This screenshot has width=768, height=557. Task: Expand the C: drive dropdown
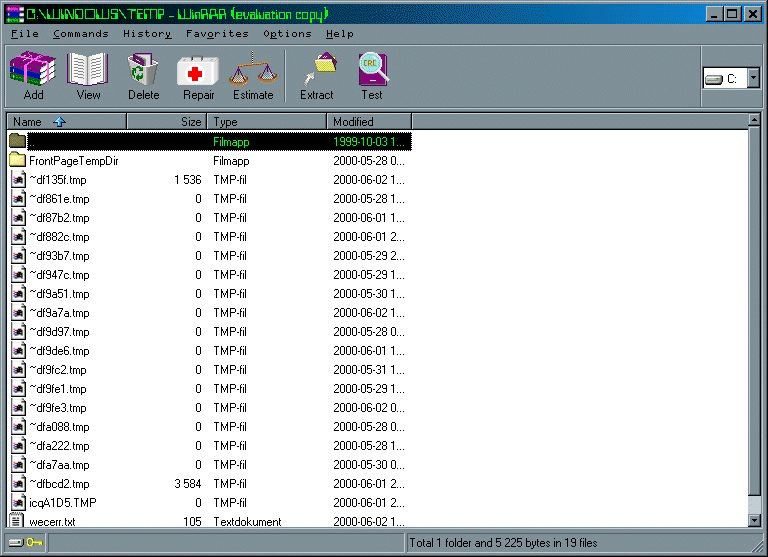point(753,78)
